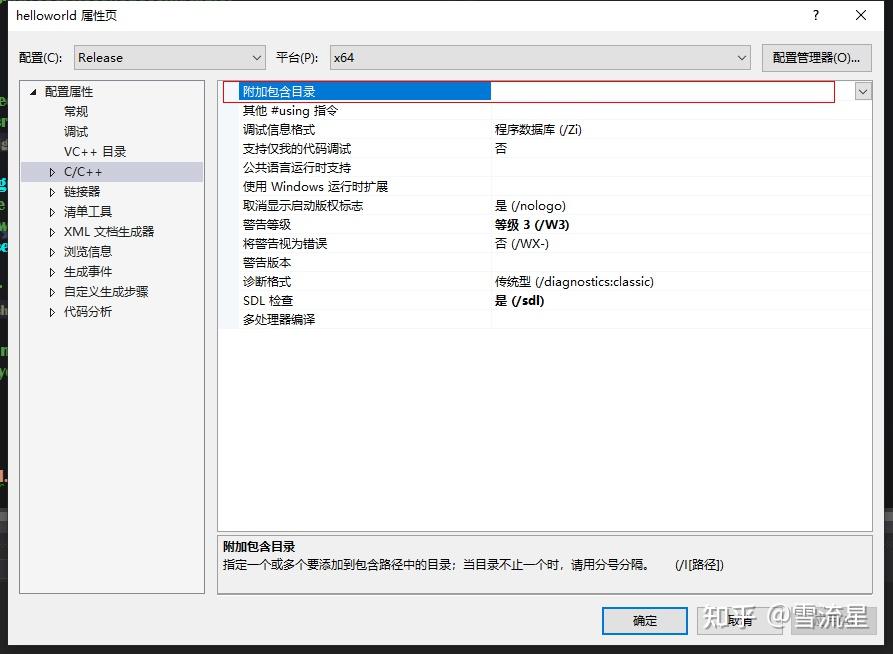Select the 代码分析 tree item label

(88, 312)
